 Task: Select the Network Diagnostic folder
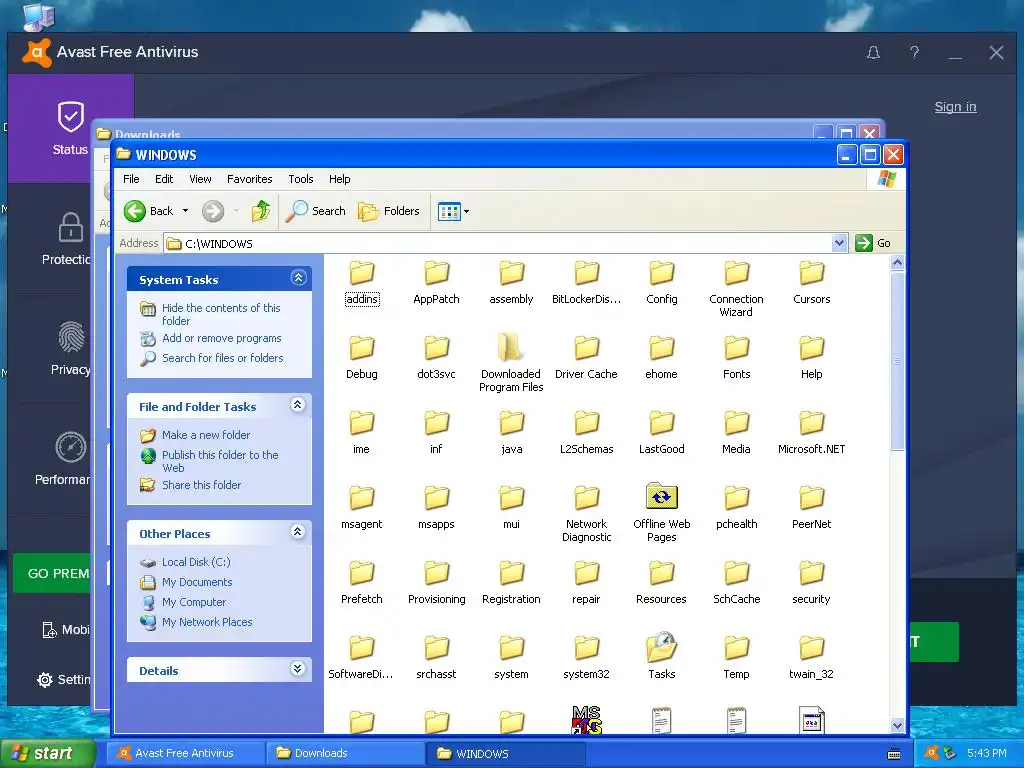pyautogui.click(x=586, y=513)
